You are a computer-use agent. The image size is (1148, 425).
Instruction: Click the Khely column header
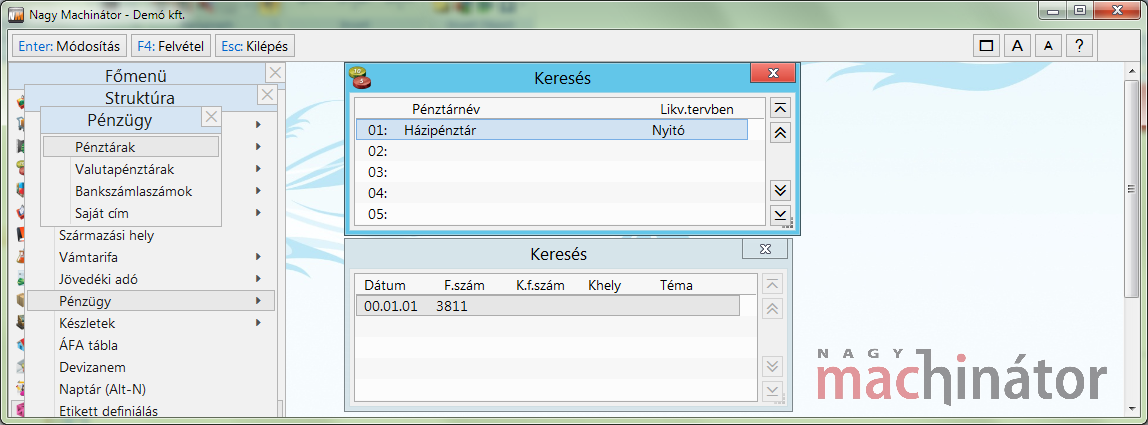pyautogui.click(x=605, y=285)
